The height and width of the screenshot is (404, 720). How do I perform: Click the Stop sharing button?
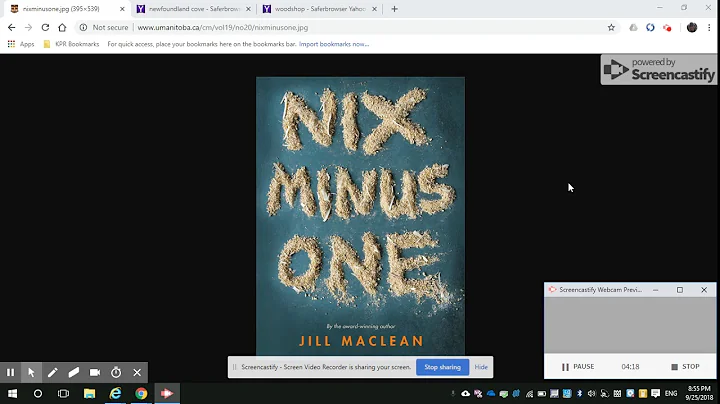[442, 367]
